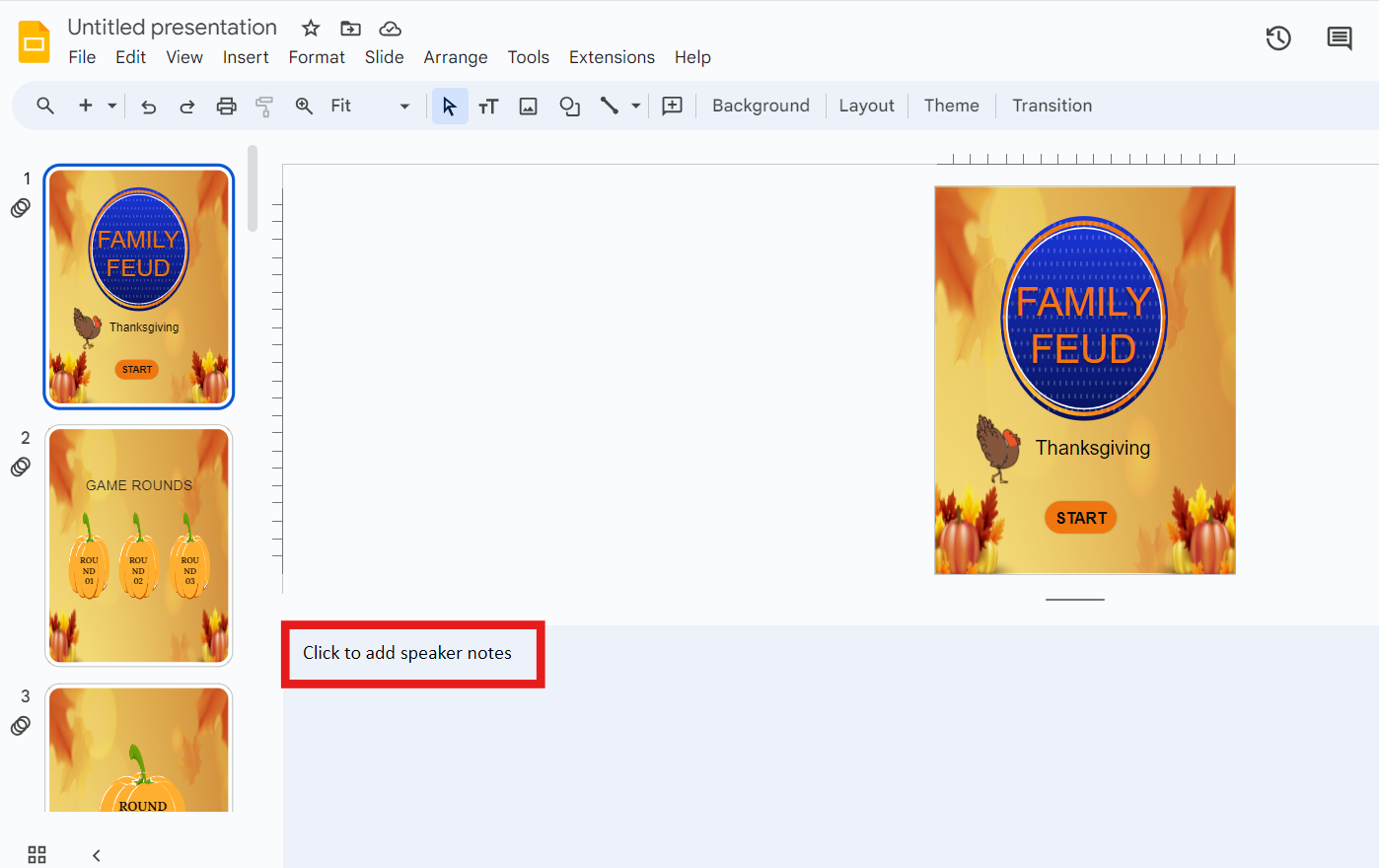
Task: Click the START button on slide
Action: tap(1081, 518)
